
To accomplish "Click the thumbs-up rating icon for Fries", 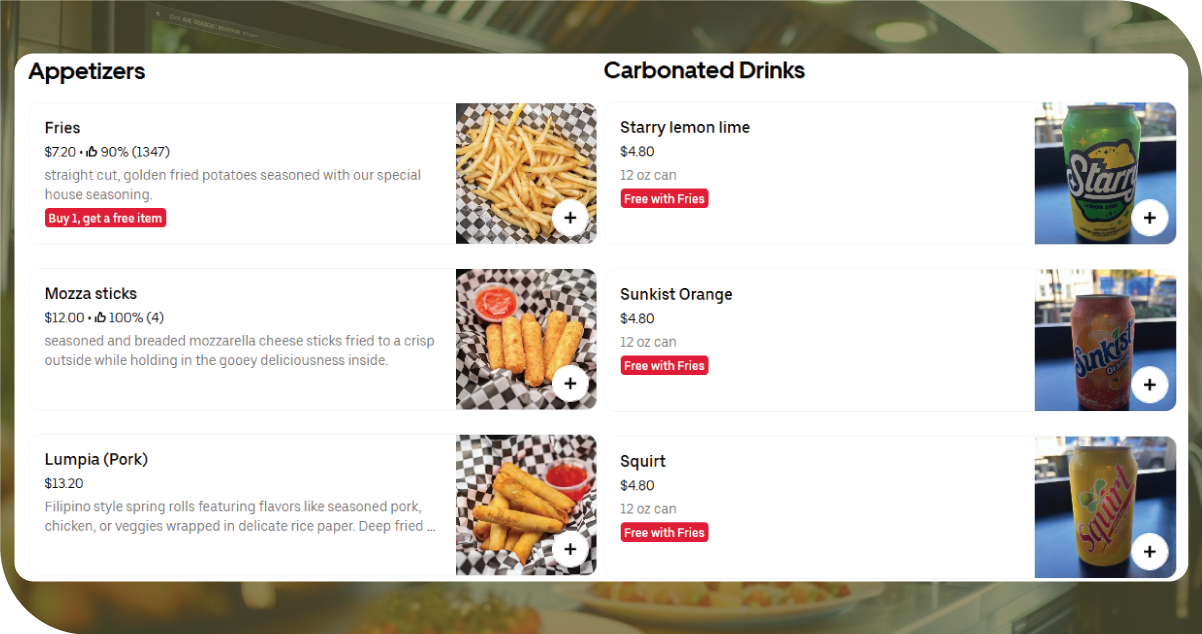I will (92, 152).
